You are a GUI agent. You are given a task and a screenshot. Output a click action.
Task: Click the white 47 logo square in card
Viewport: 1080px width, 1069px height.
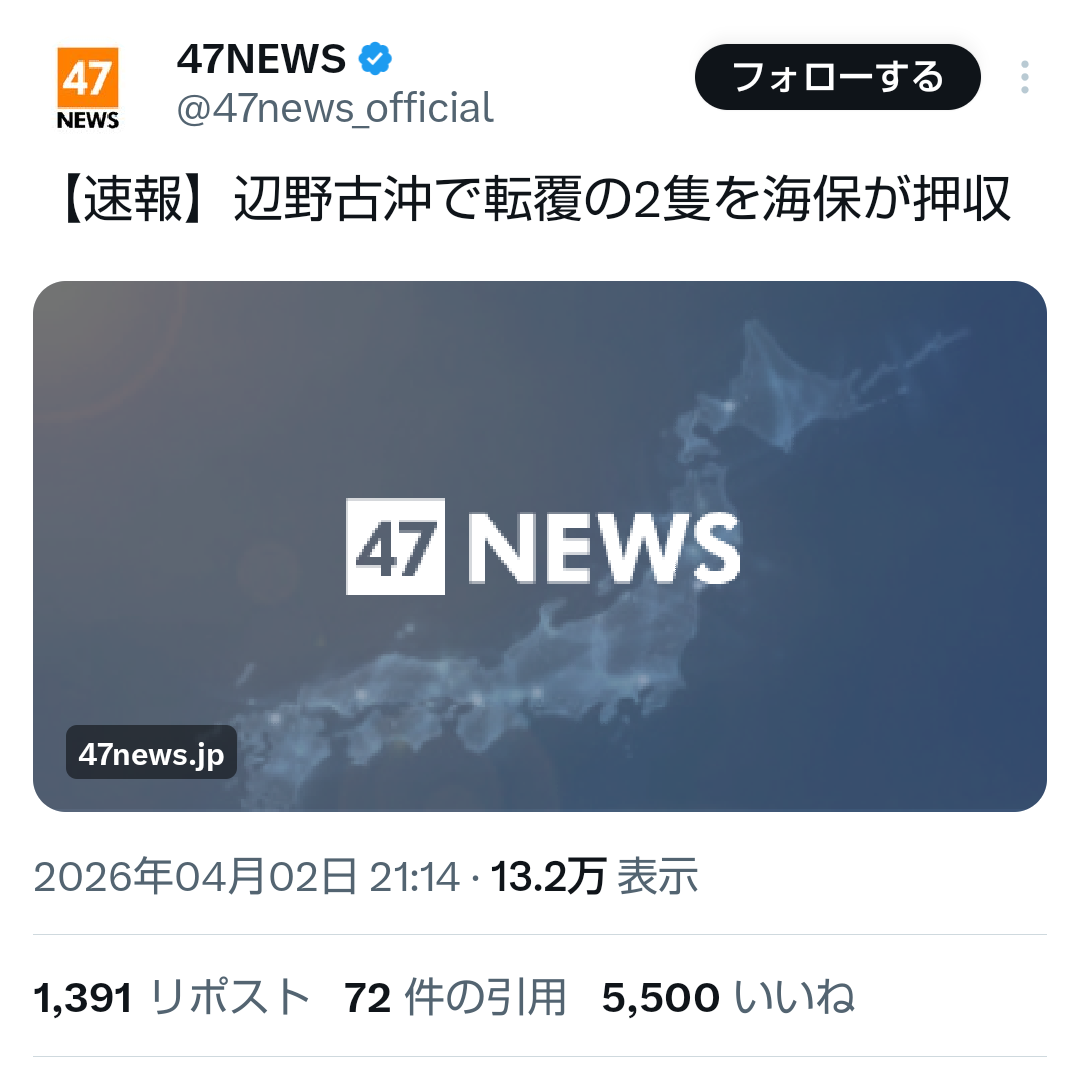(395, 546)
